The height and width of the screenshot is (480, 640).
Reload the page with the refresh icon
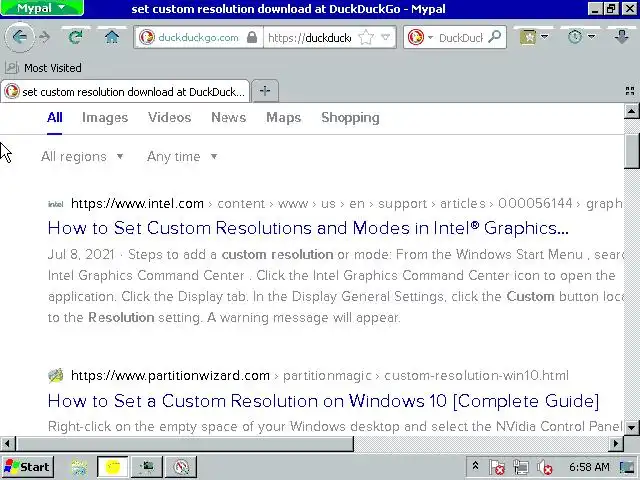[x=75, y=38]
